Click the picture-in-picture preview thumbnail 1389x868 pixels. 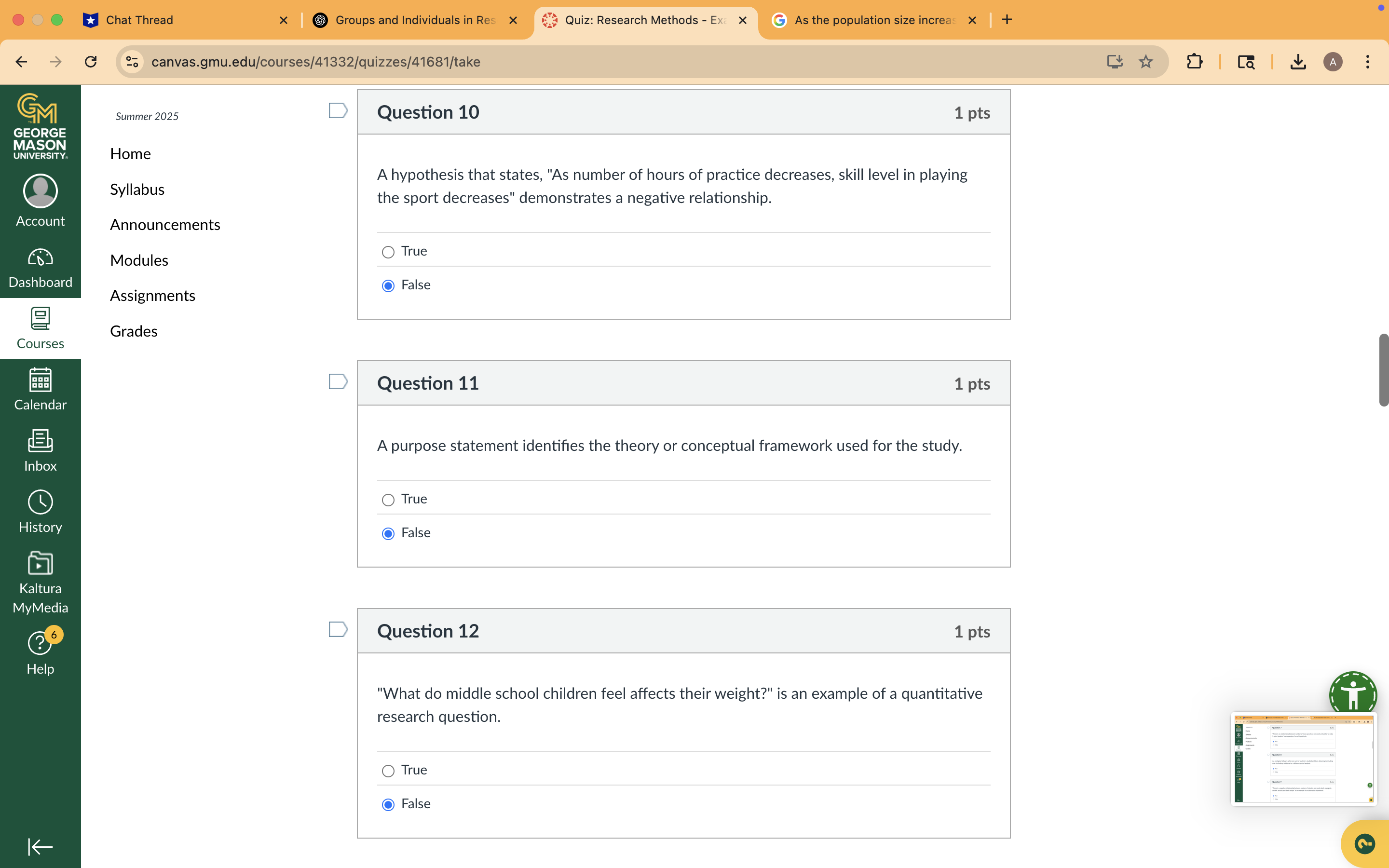(1304, 759)
